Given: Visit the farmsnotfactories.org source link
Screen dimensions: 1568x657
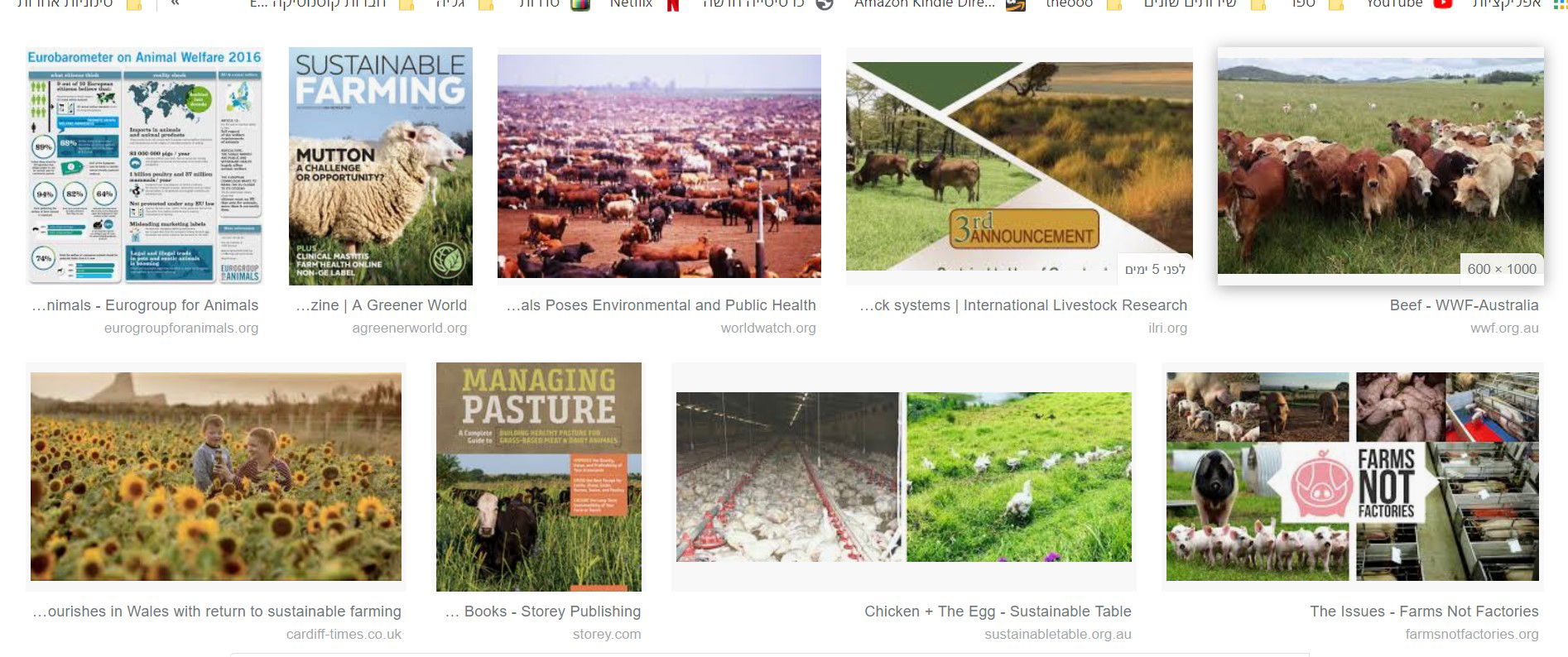Looking at the screenshot, I should click(1472, 634).
